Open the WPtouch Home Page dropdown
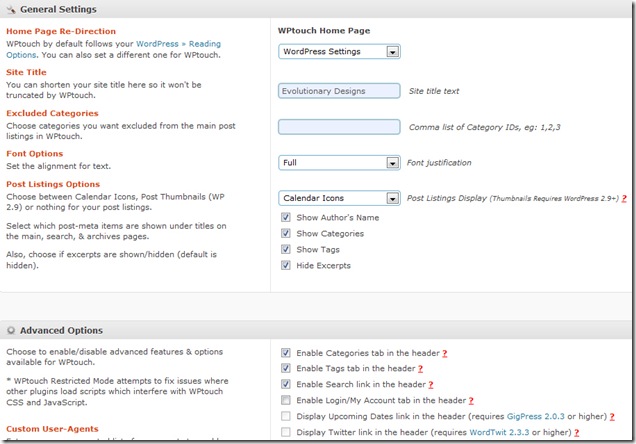636x444 pixels. tap(339, 51)
